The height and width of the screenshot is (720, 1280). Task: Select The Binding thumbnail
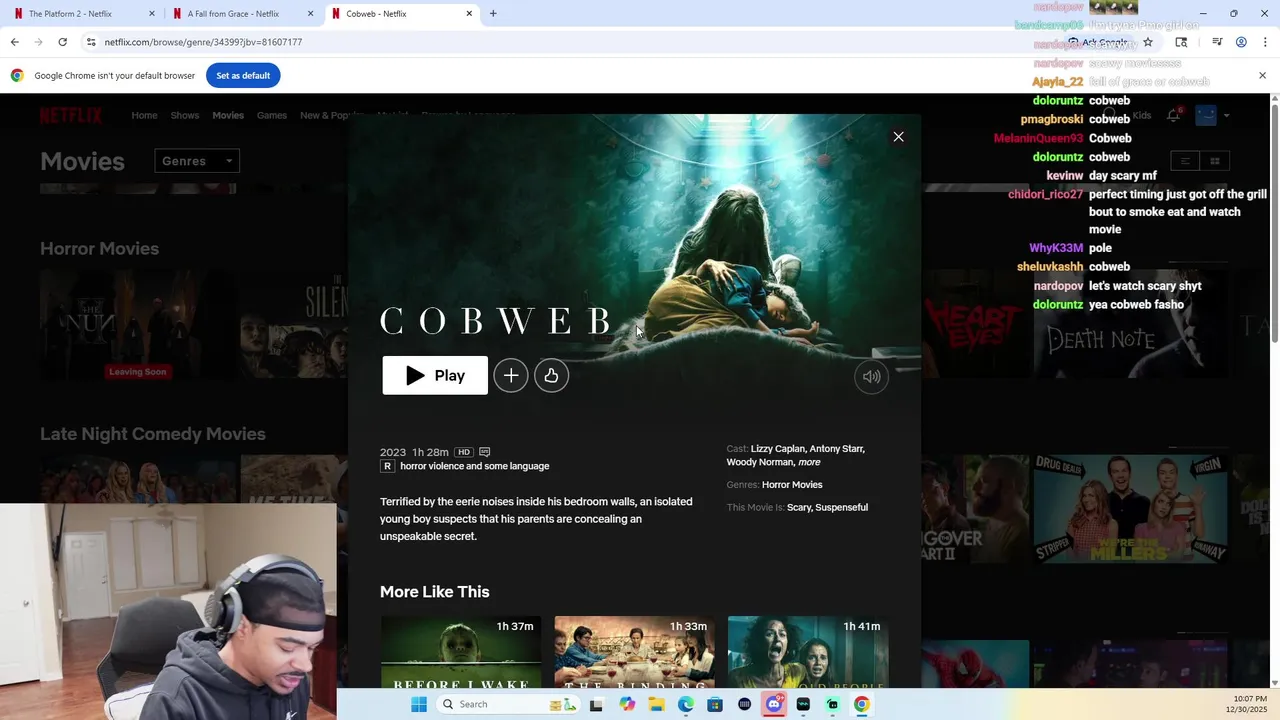pos(635,652)
